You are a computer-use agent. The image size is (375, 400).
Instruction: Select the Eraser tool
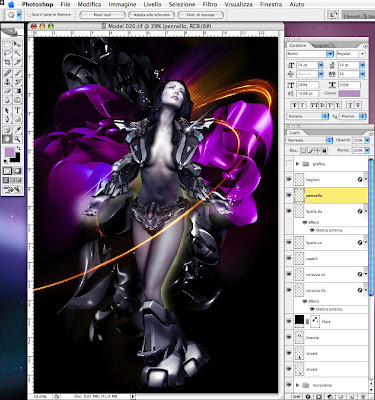pyautogui.click(x=7, y=91)
